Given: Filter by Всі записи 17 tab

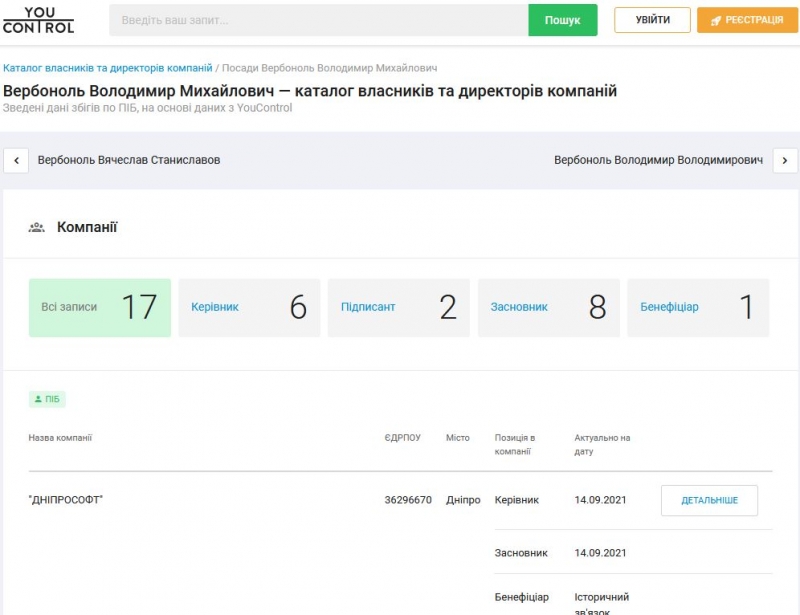Looking at the screenshot, I should [100, 307].
